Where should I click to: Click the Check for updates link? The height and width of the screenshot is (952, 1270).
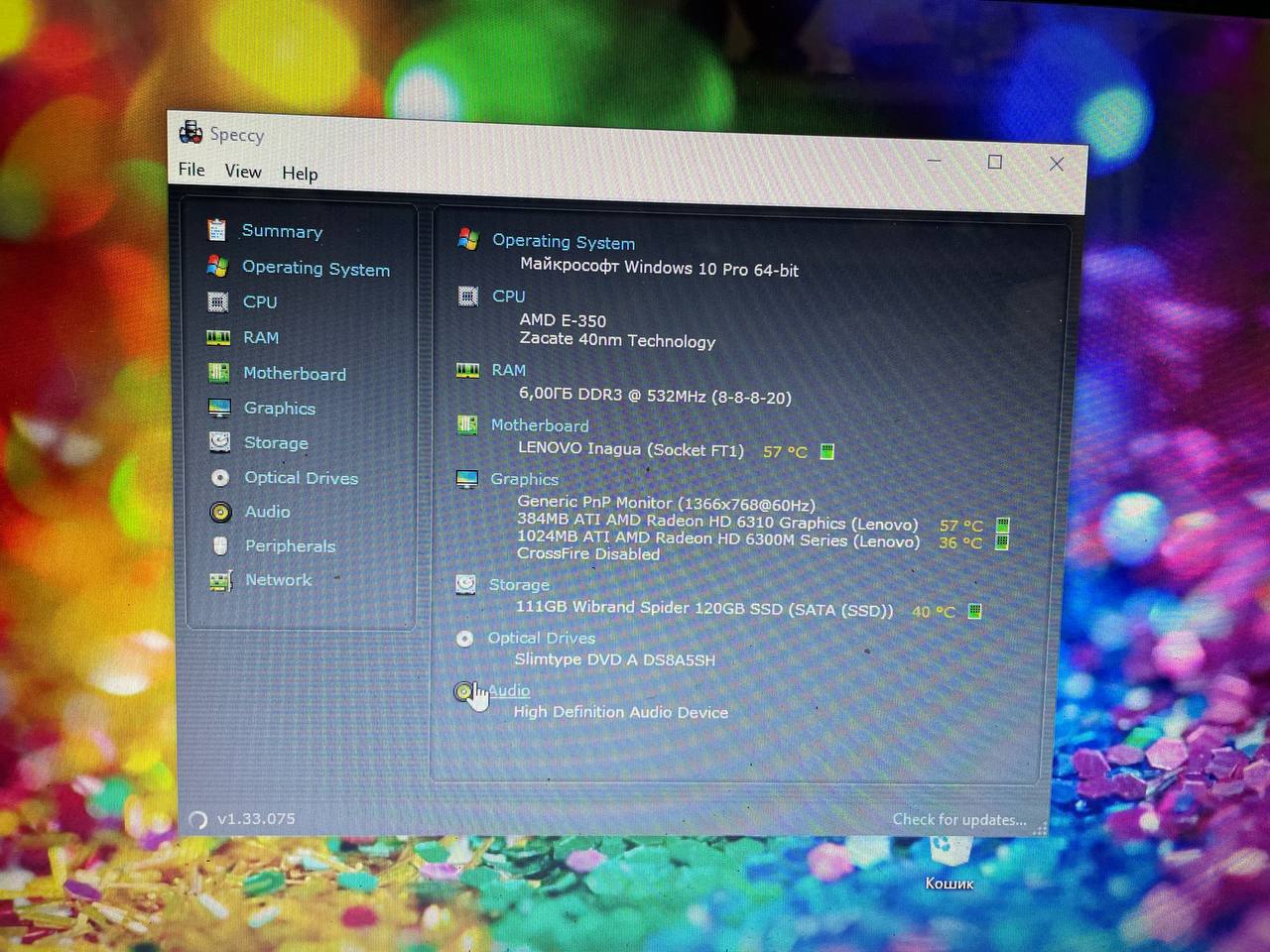click(x=958, y=819)
